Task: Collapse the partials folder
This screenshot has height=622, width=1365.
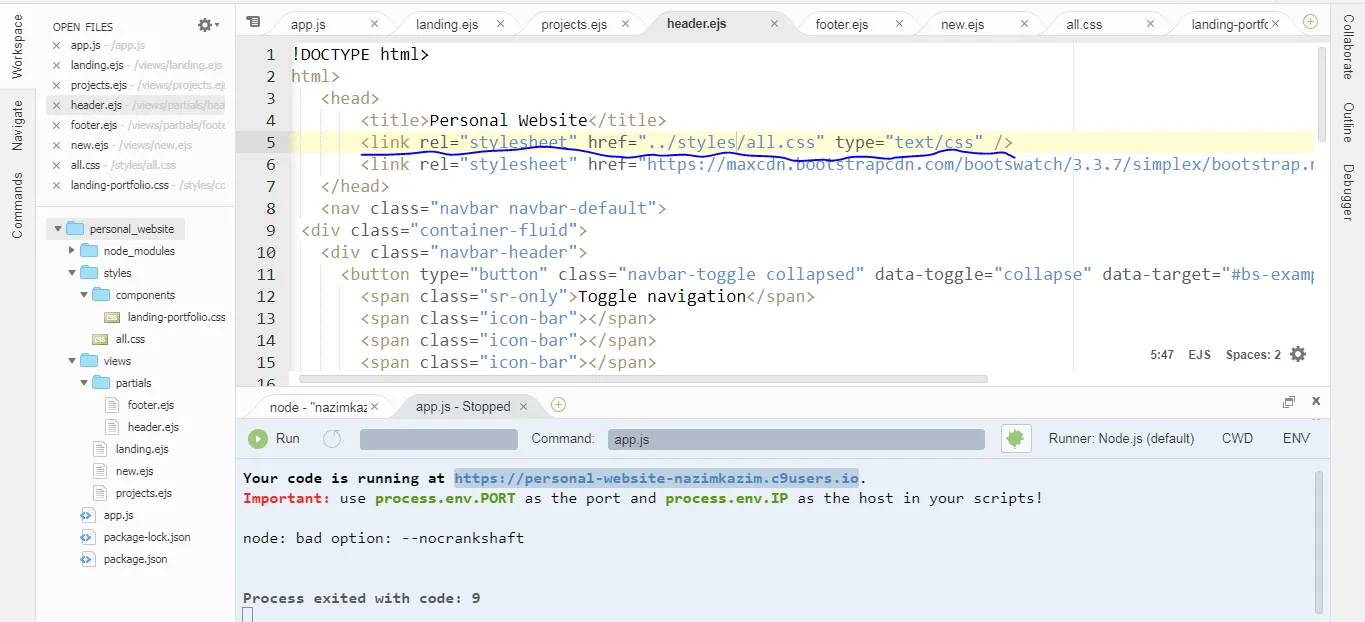Action: (84, 383)
